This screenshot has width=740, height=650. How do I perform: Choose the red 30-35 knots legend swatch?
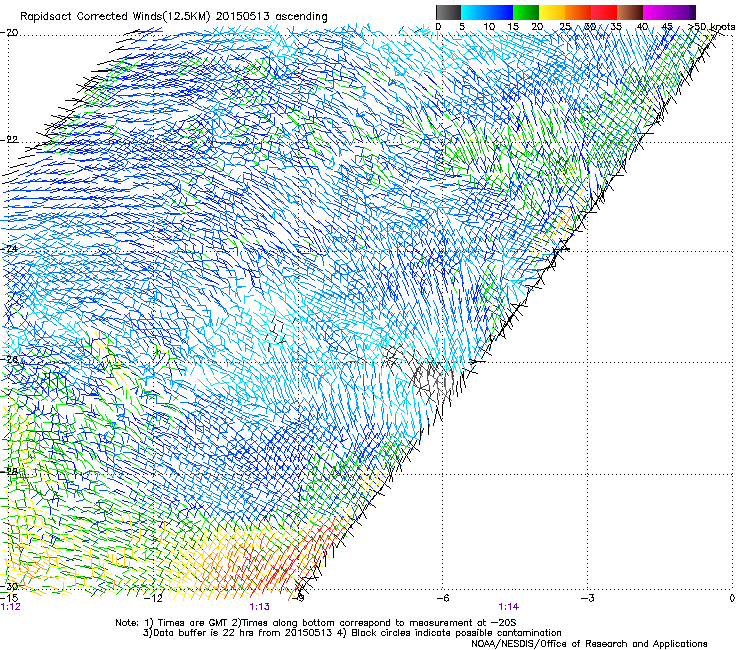click(x=604, y=12)
